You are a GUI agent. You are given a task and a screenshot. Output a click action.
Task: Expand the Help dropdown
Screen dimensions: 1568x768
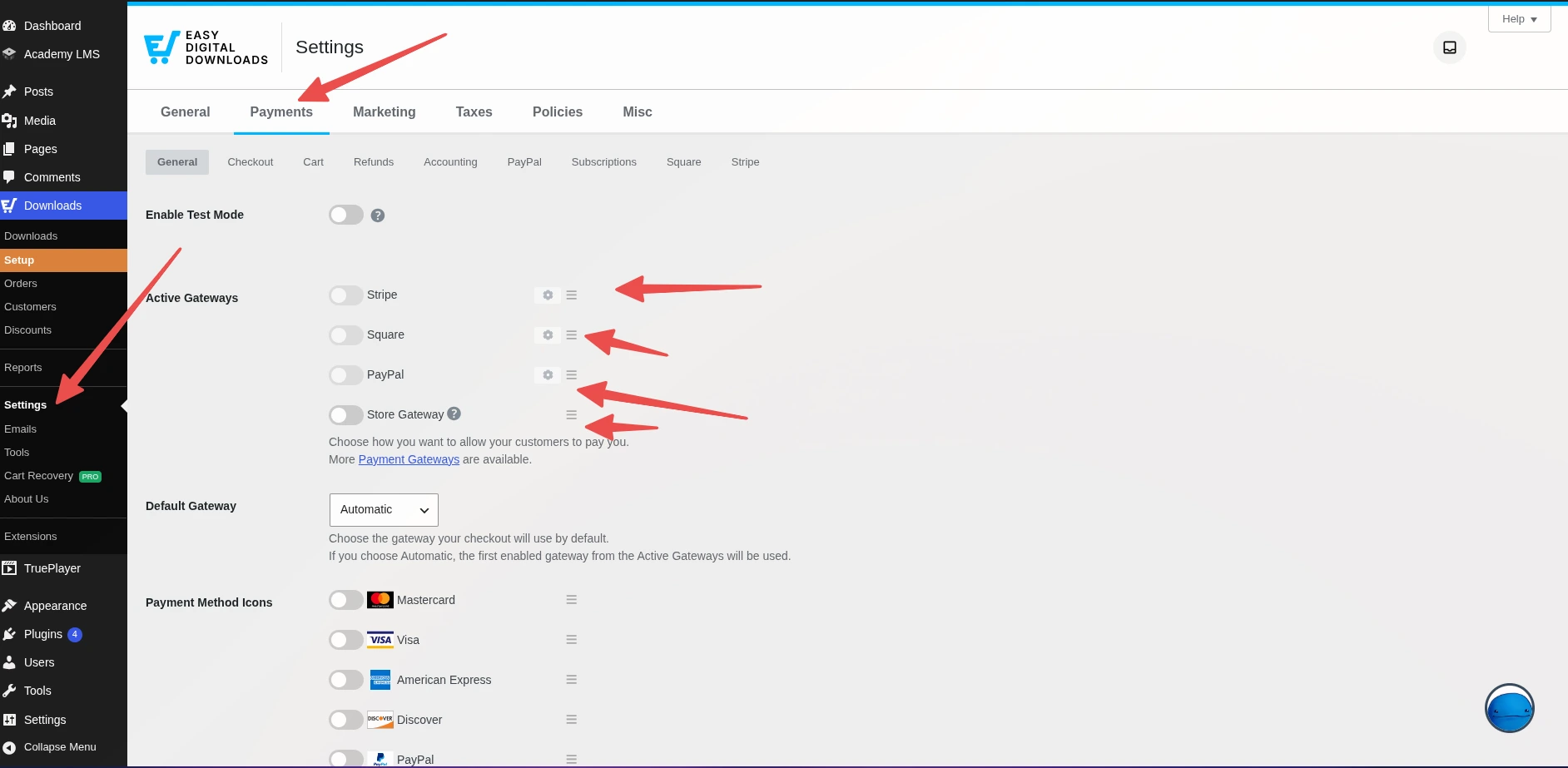pyautogui.click(x=1519, y=19)
